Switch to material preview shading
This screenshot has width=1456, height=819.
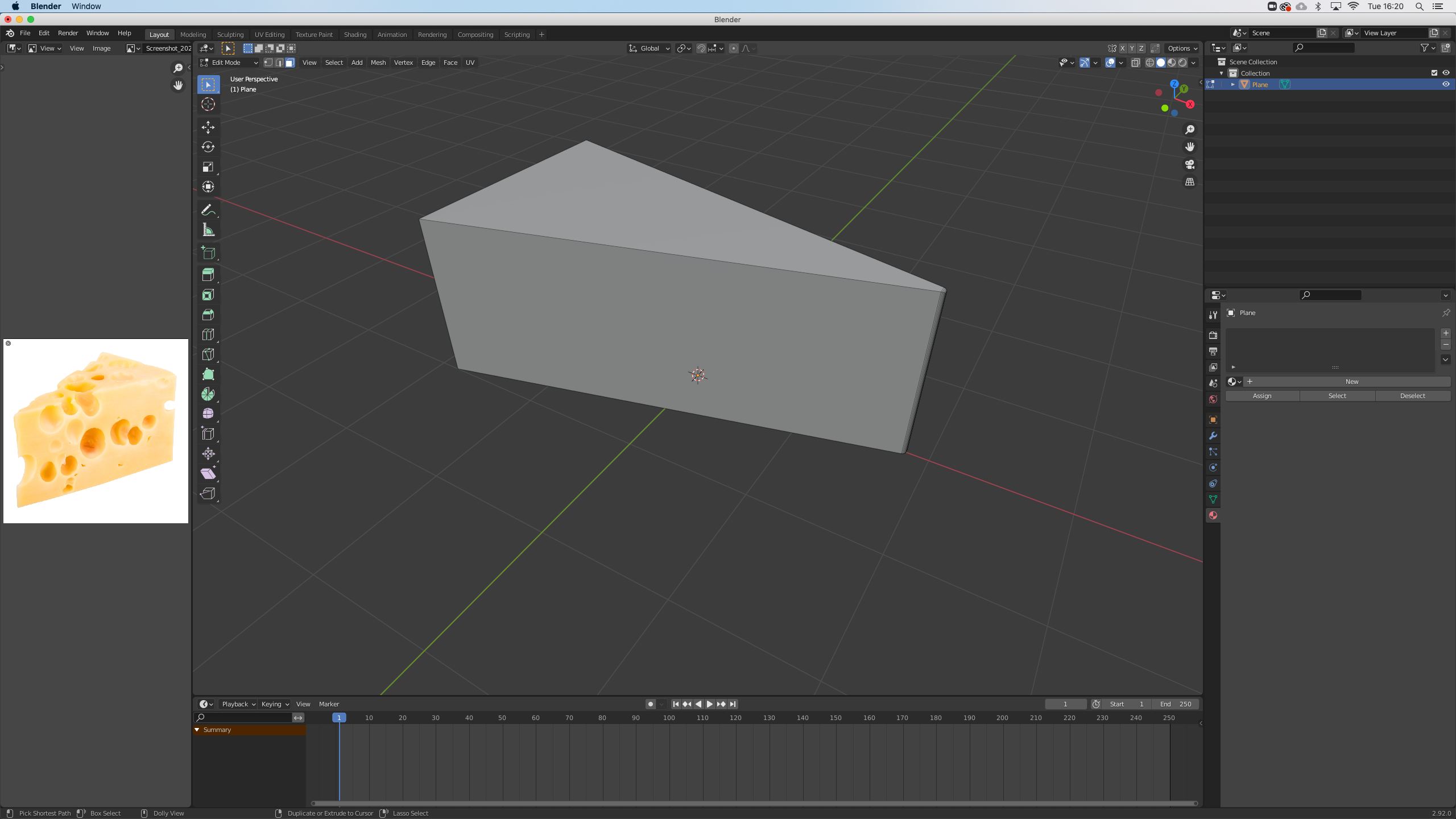[1172, 63]
